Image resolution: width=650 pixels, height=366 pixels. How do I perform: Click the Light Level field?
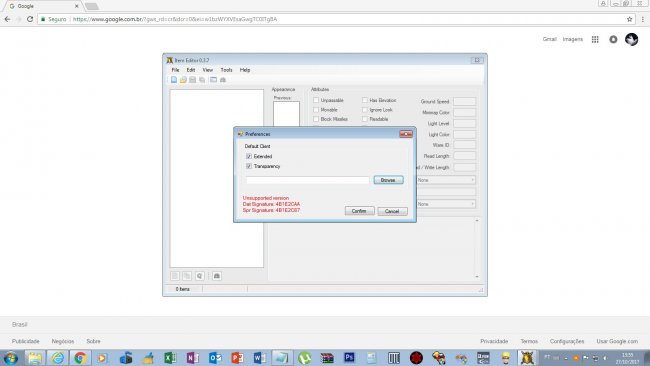click(464, 124)
